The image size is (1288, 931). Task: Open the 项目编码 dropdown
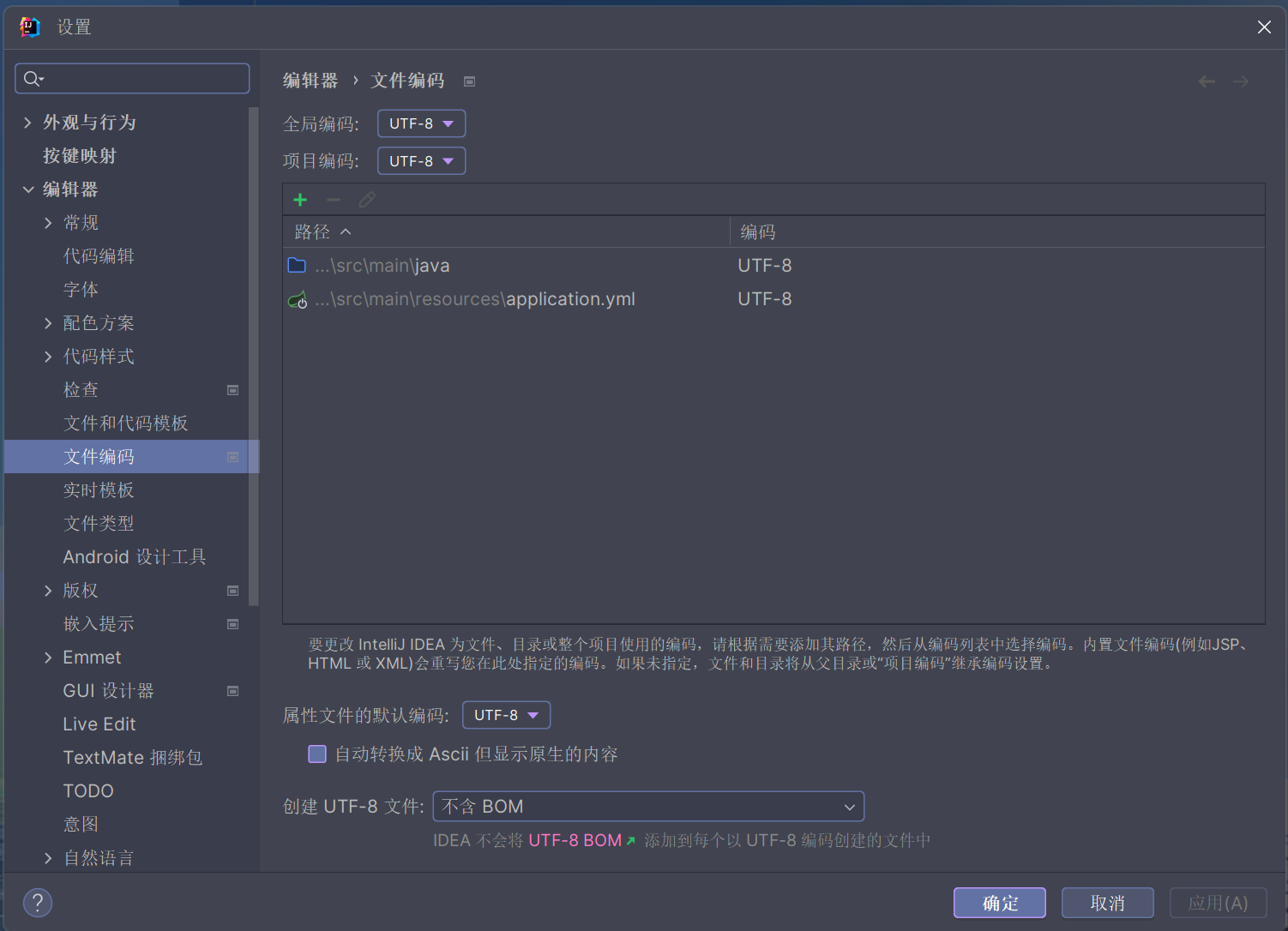tap(421, 160)
